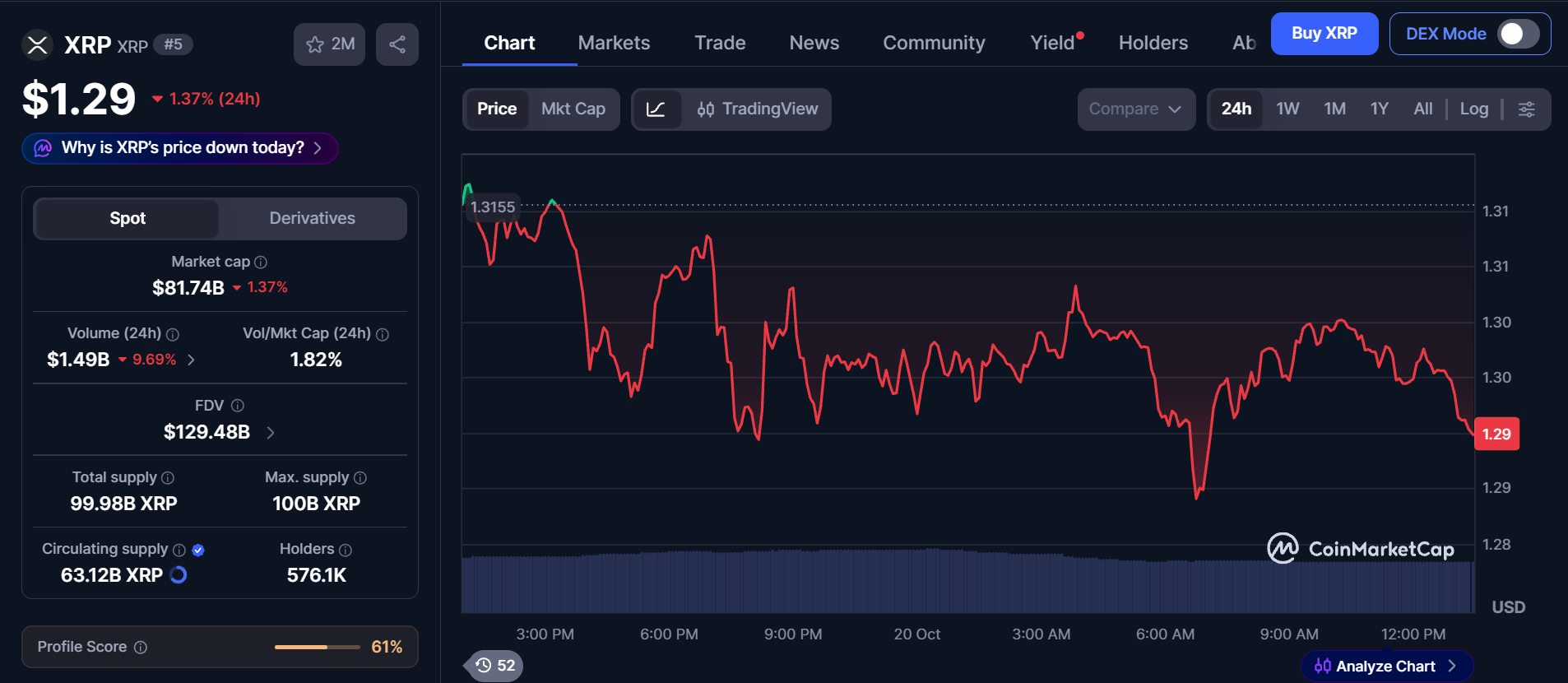Toggle Log scale on chart
Viewport: 1568px width, 683px height.
tap(1474, 109)
